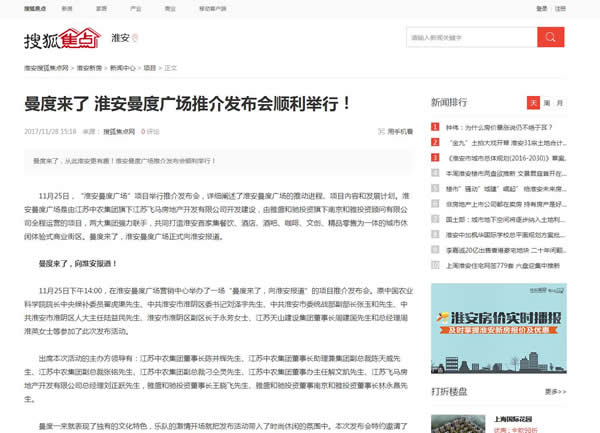Click the red search magnifier button
This screenshot has width=600, height=433.
tap(550, 37)
